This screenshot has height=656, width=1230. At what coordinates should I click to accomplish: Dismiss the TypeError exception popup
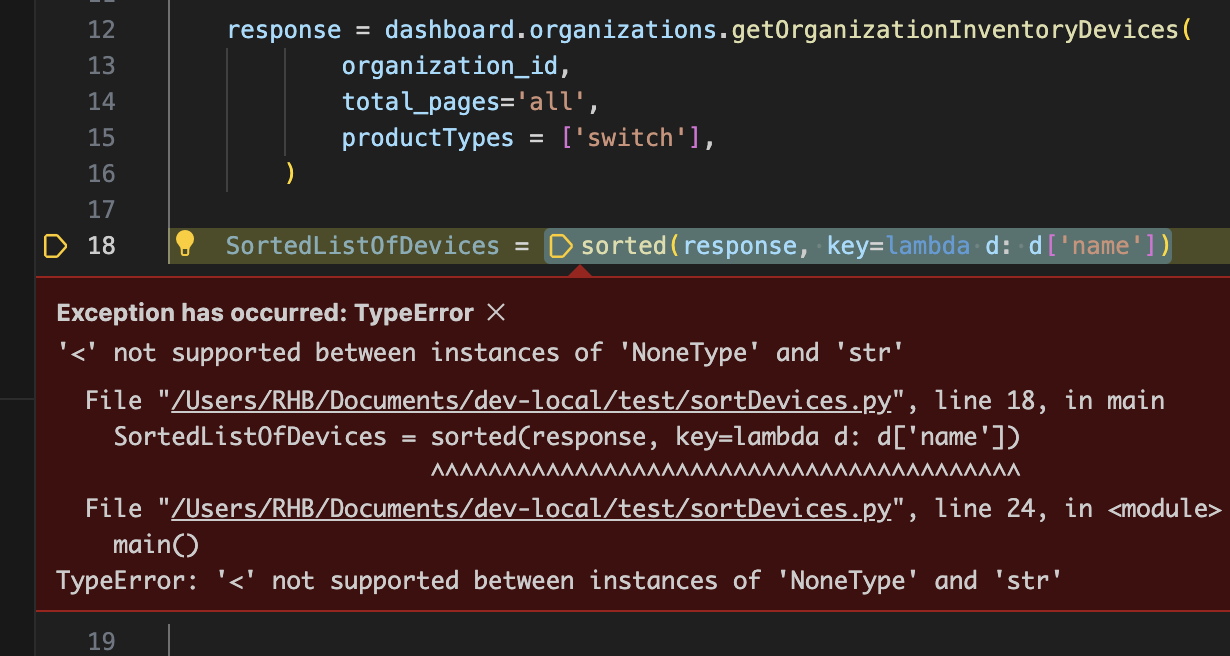[495, 312]
